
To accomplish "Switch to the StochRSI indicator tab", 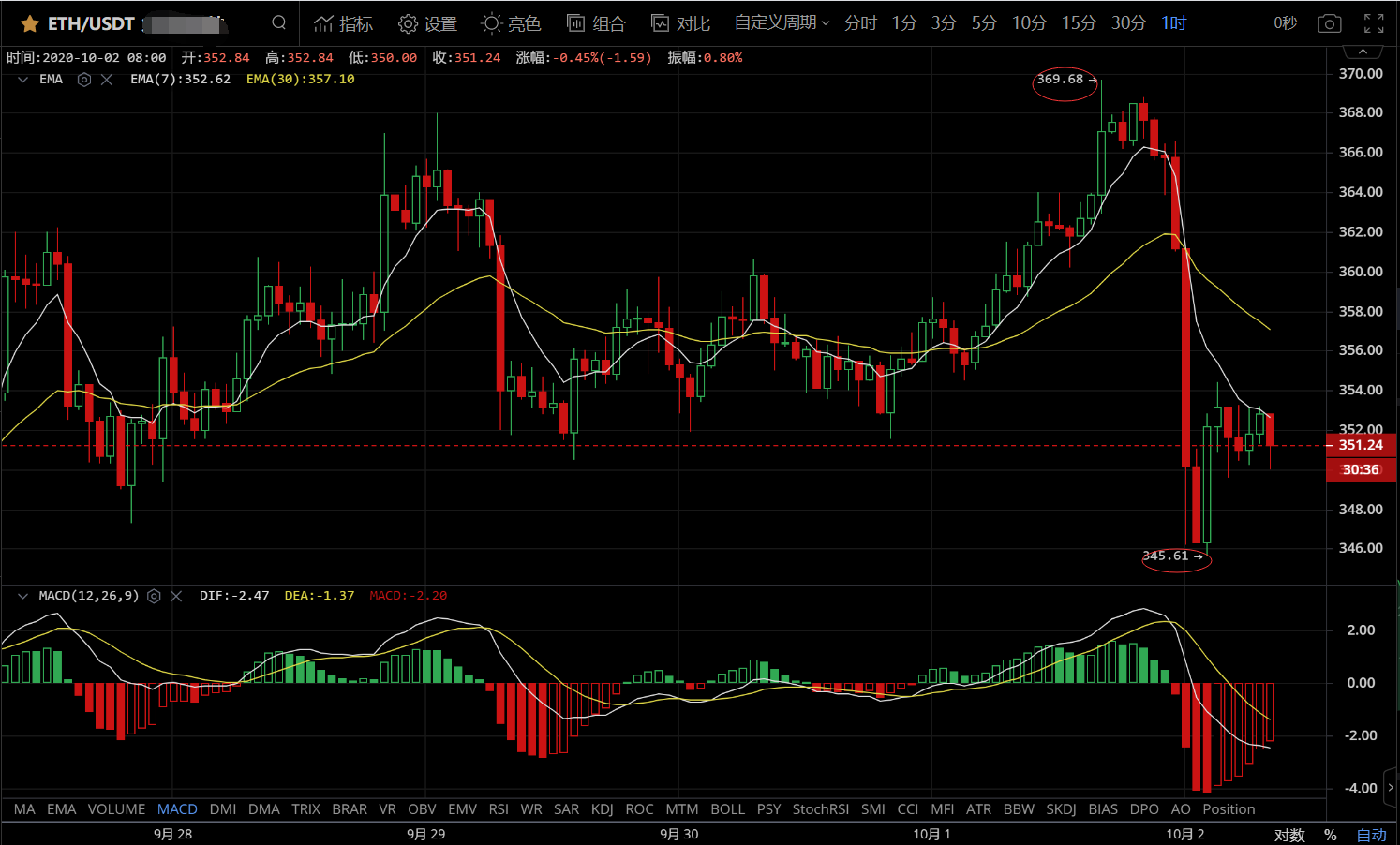I will click(820, 809).
